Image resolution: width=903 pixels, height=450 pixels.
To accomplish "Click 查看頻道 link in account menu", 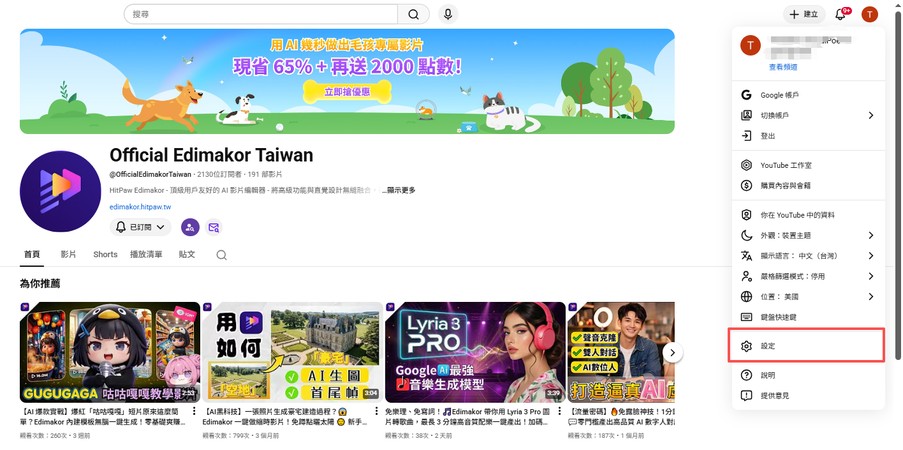I will click(x=783, y=67).
